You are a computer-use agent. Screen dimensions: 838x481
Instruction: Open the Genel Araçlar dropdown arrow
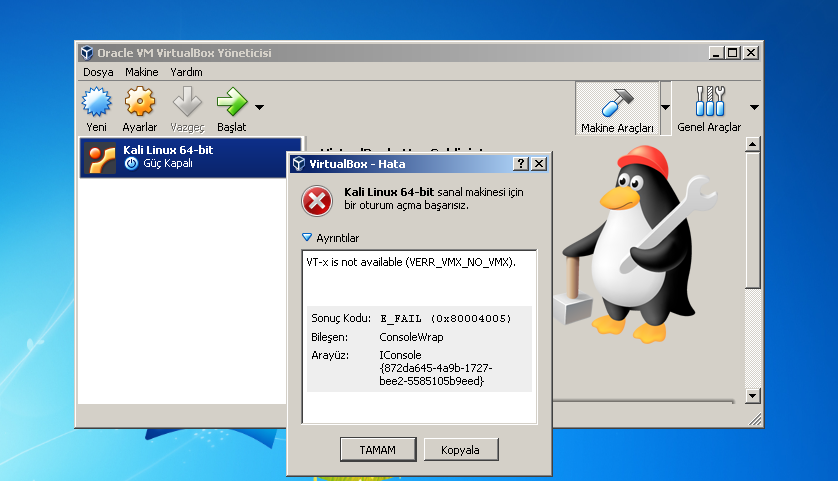(x=754, y=107)
